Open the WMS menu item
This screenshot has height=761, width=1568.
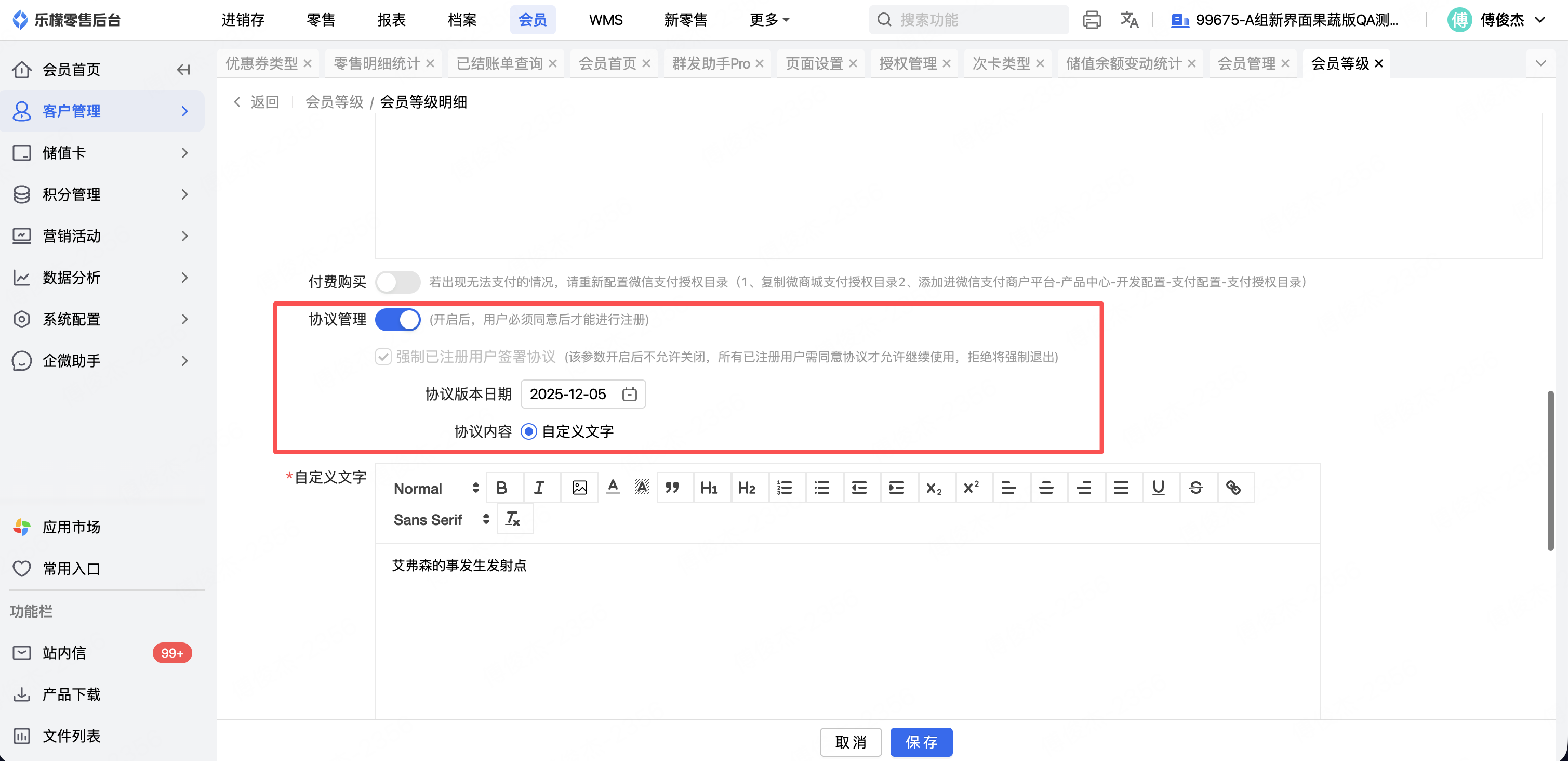tap(605, 20)
